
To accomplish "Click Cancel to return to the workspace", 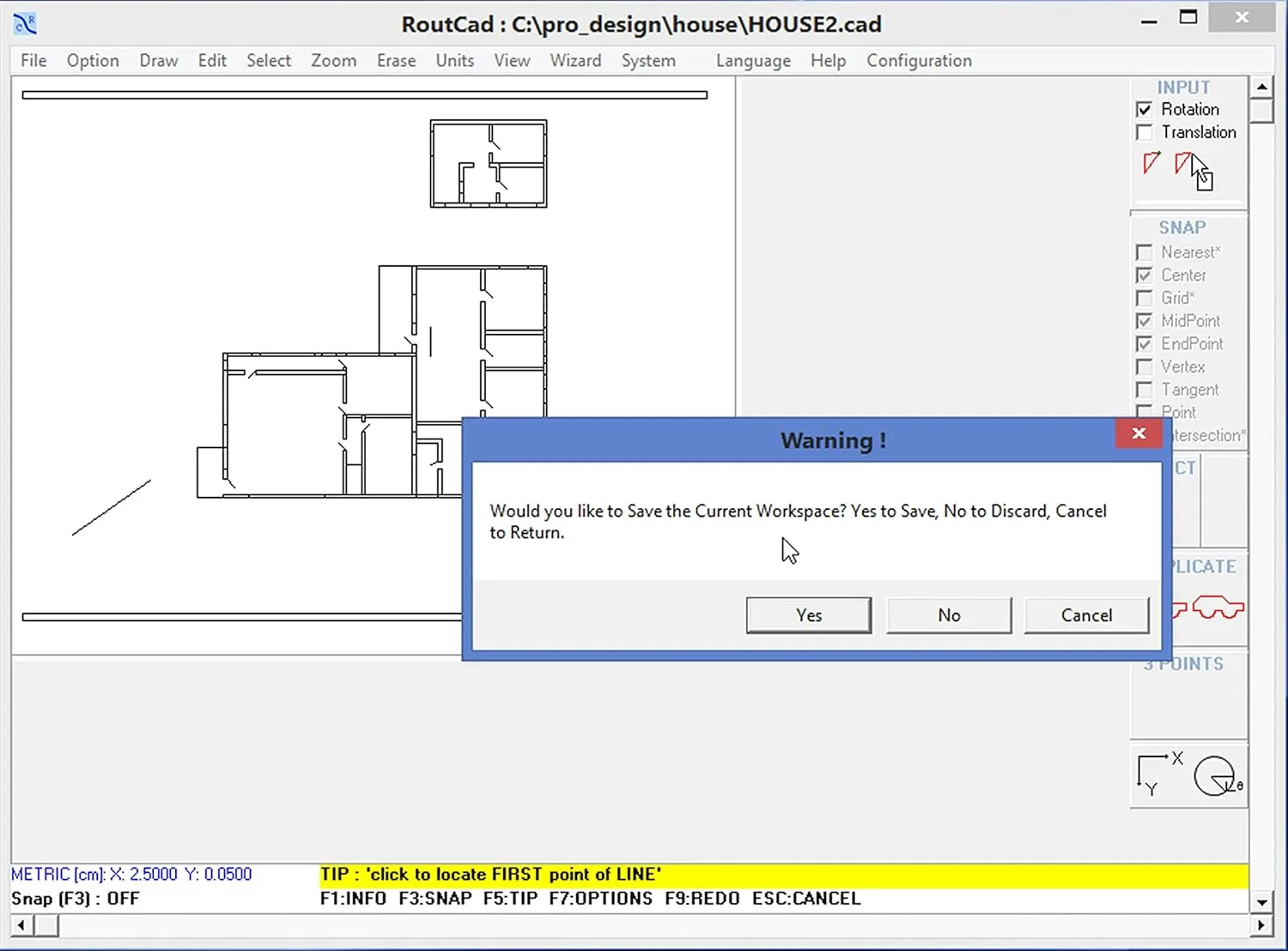I will (1086, 615).
